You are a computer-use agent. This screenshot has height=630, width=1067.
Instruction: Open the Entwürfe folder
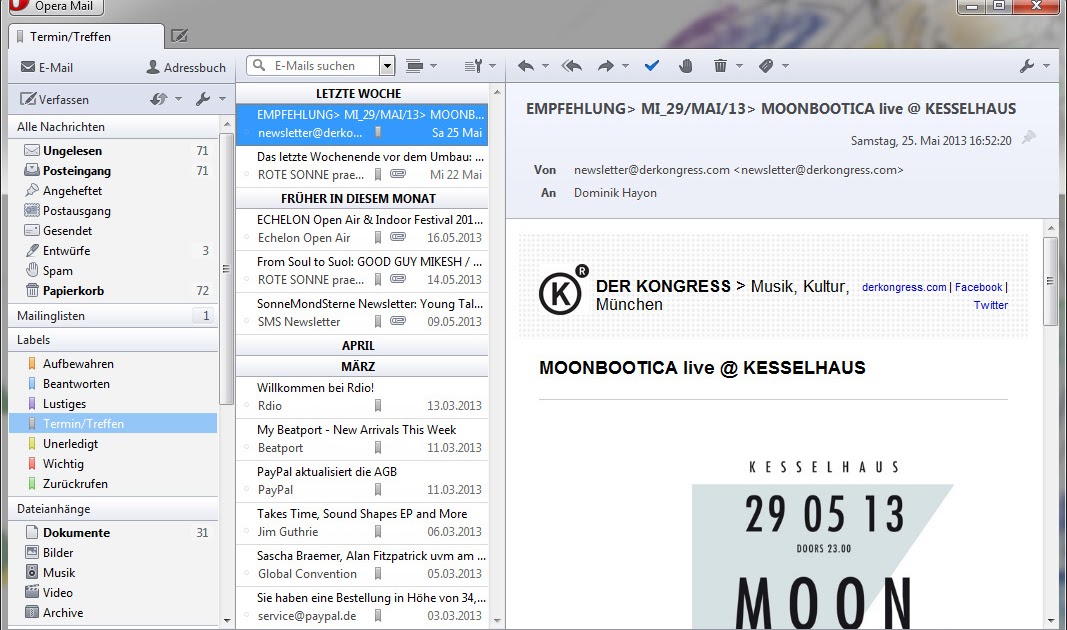[112, 250]
